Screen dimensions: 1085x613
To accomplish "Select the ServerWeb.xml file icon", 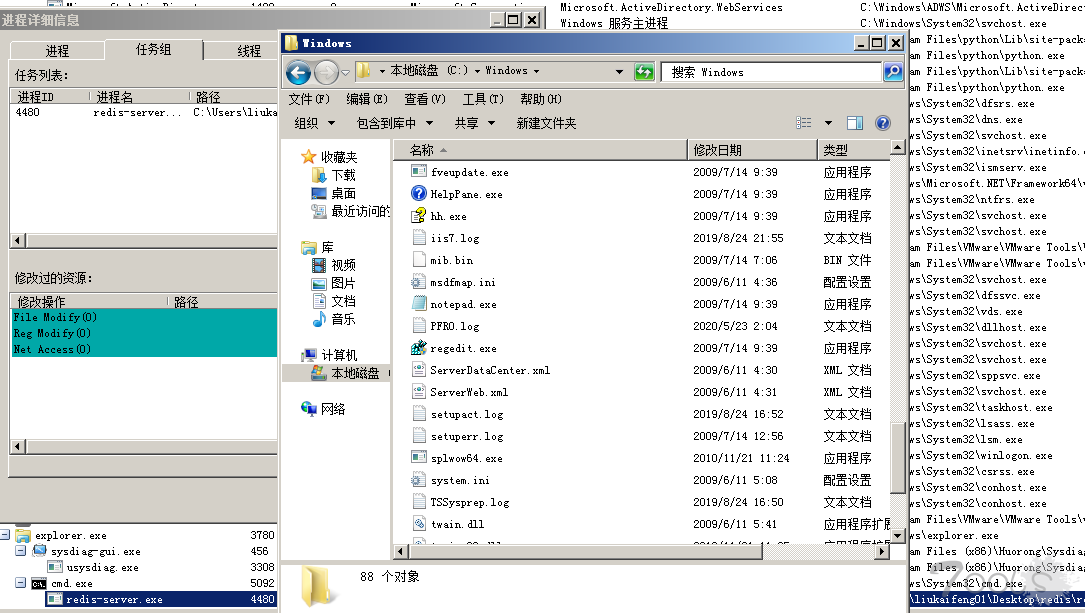I will point(419,392).
